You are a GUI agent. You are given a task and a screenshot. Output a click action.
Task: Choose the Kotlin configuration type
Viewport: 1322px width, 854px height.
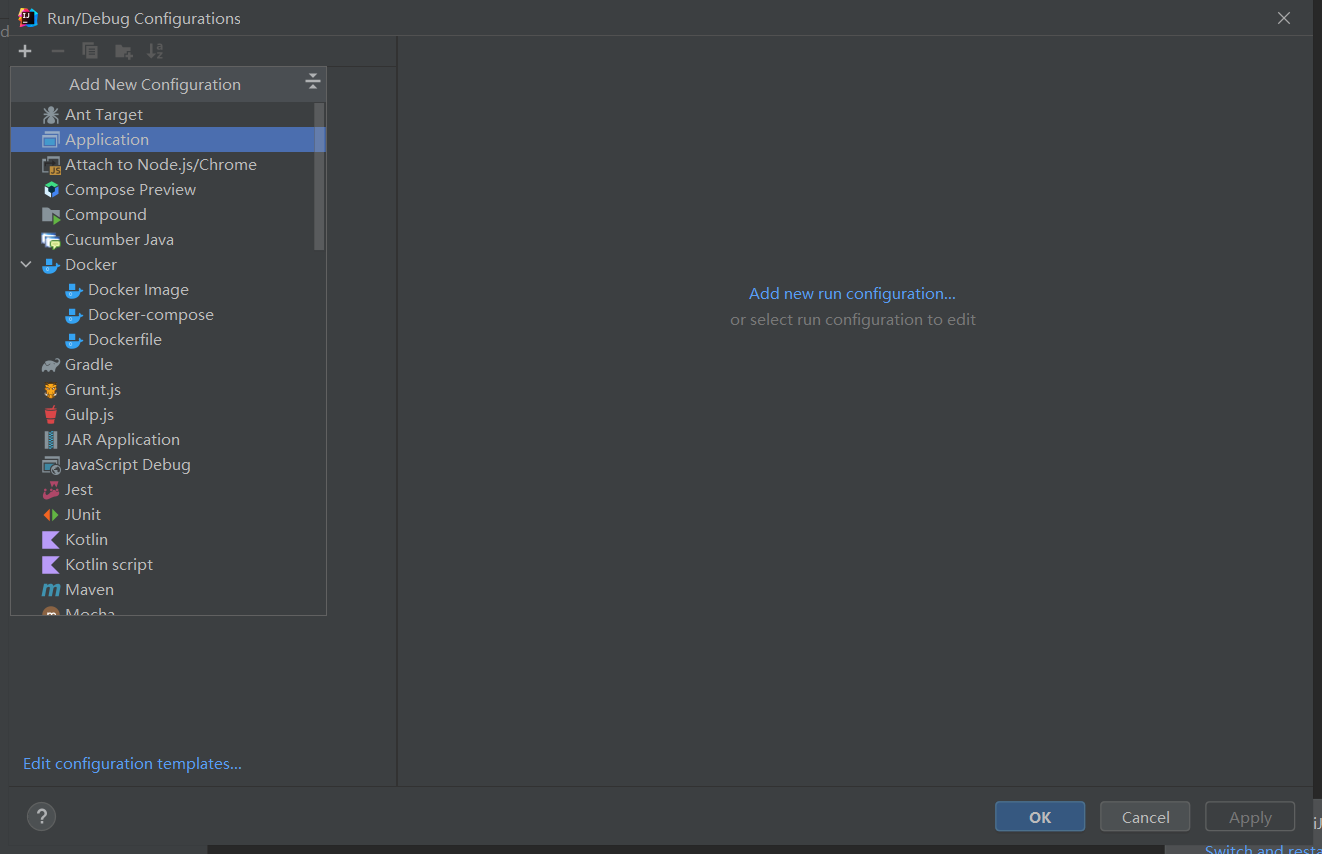click(168, 540)
